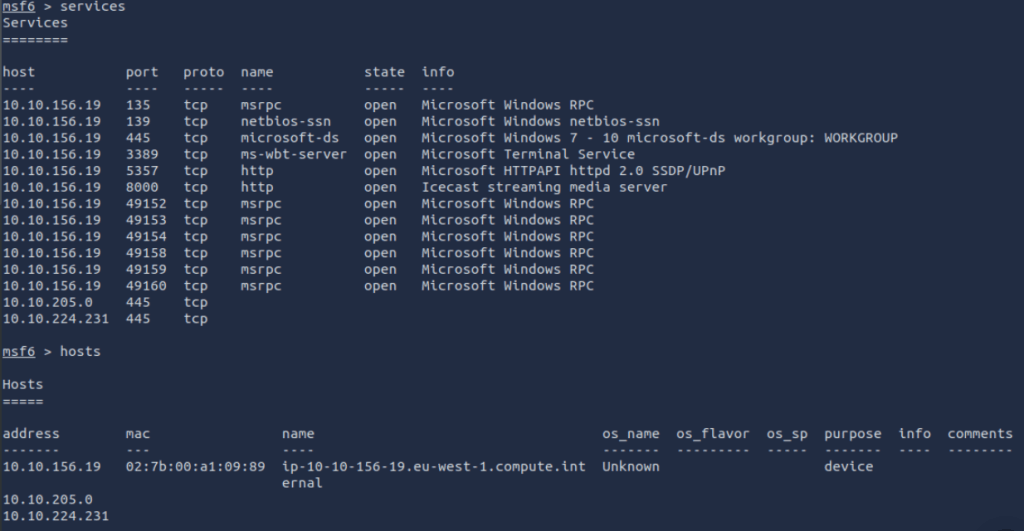Screen dimensions: 1024x531
Task: Click the "Microsoft HTTPAPI httpd 2.0 SSDP/UPnP" text
Action: click(573, 171)
